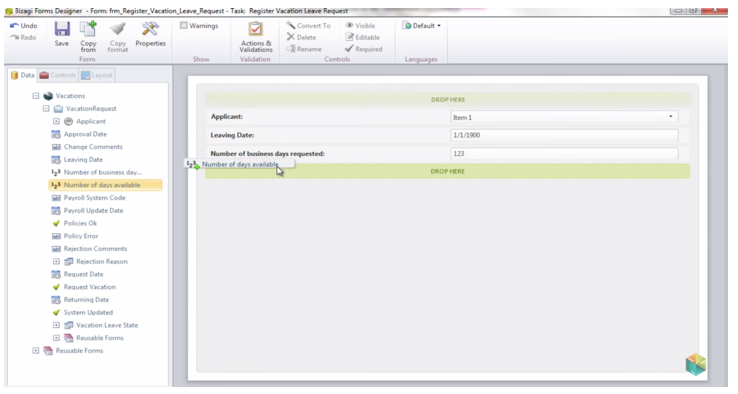Click the Convert To button
Screen dimensions: 738x394
(309, 25)
